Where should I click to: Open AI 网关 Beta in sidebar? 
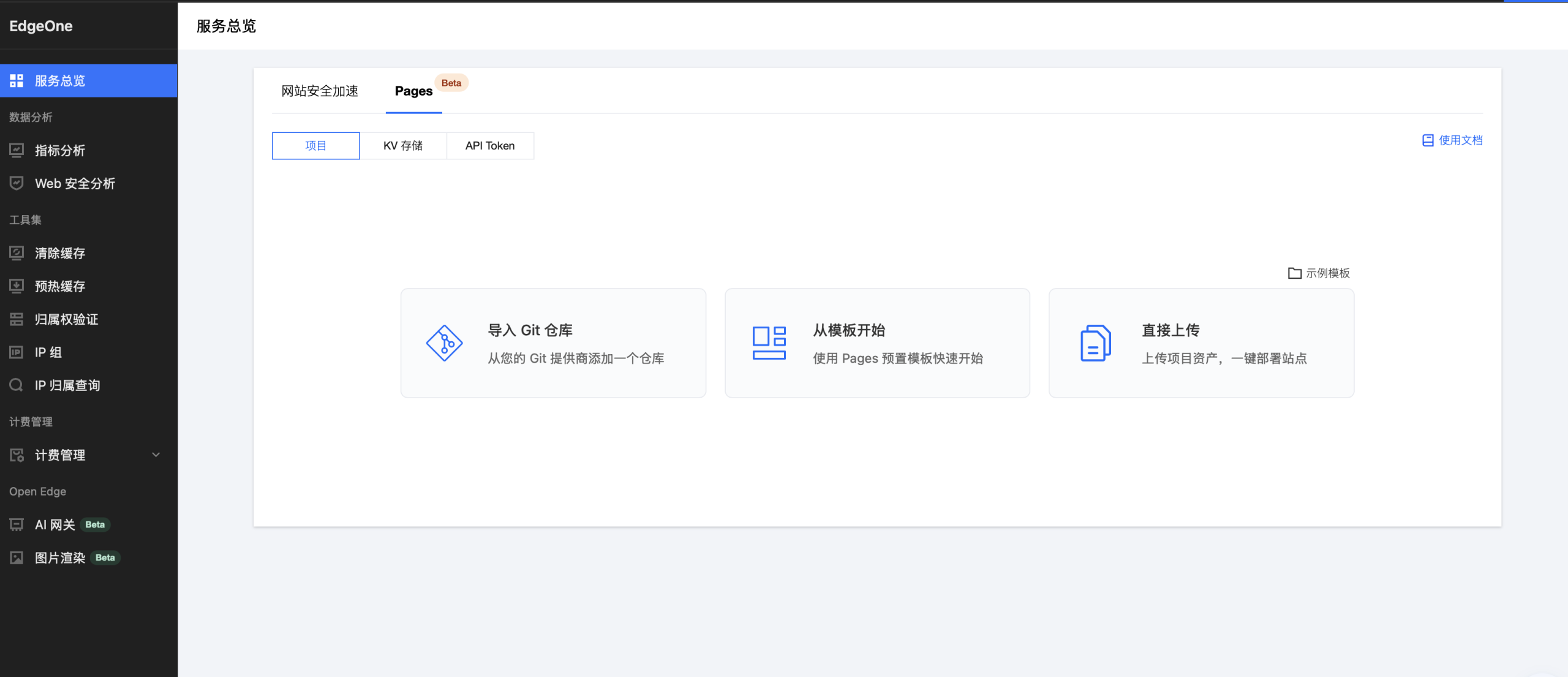55,525
